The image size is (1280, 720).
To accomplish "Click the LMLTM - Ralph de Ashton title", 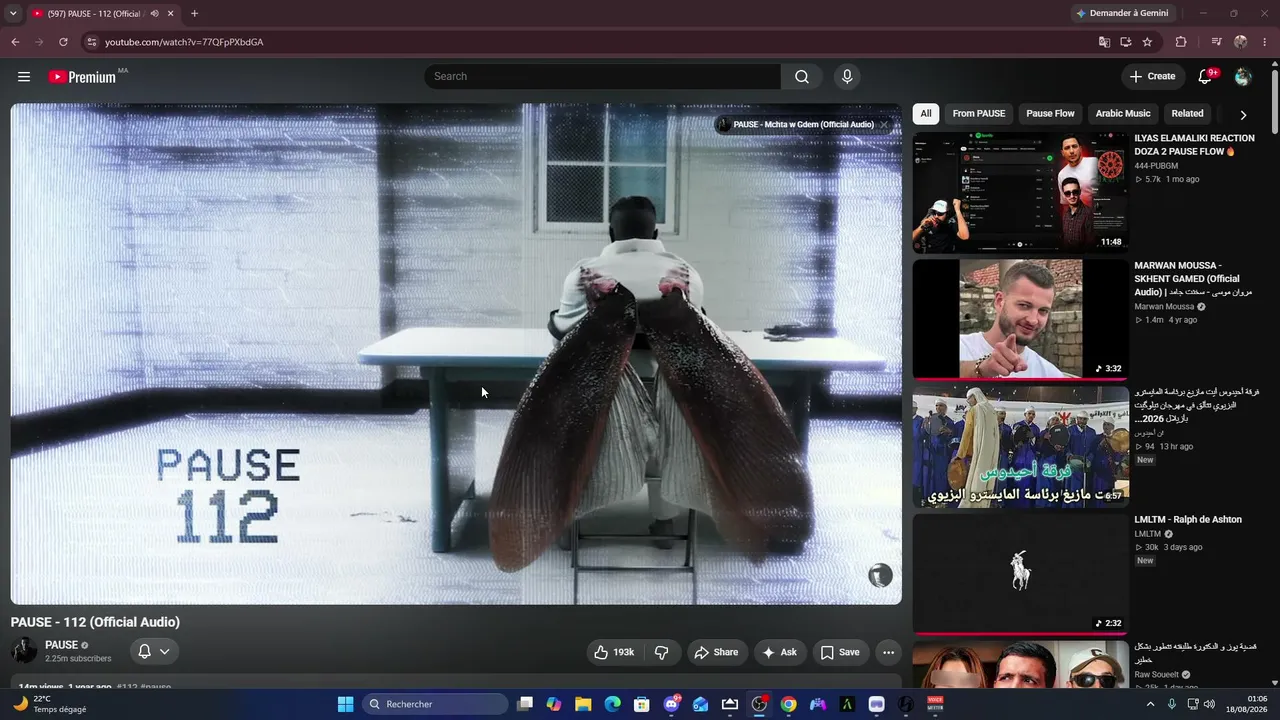I will click(1188, 520).
